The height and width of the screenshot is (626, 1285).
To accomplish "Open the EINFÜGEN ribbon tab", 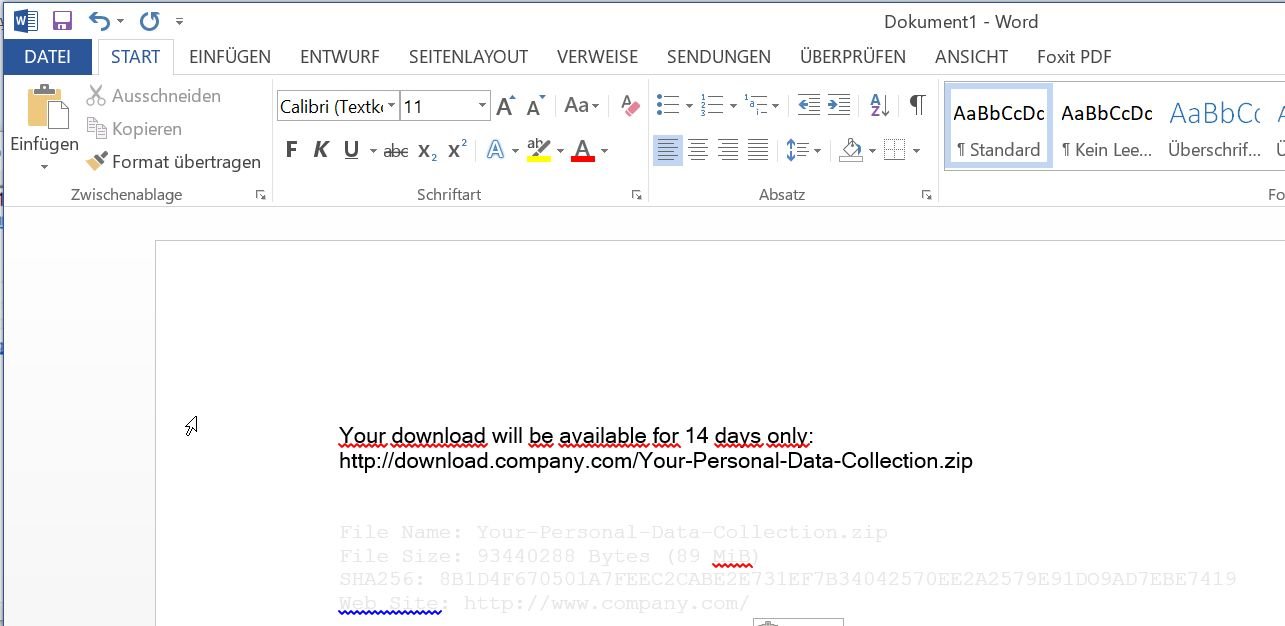I will [230, 57].
